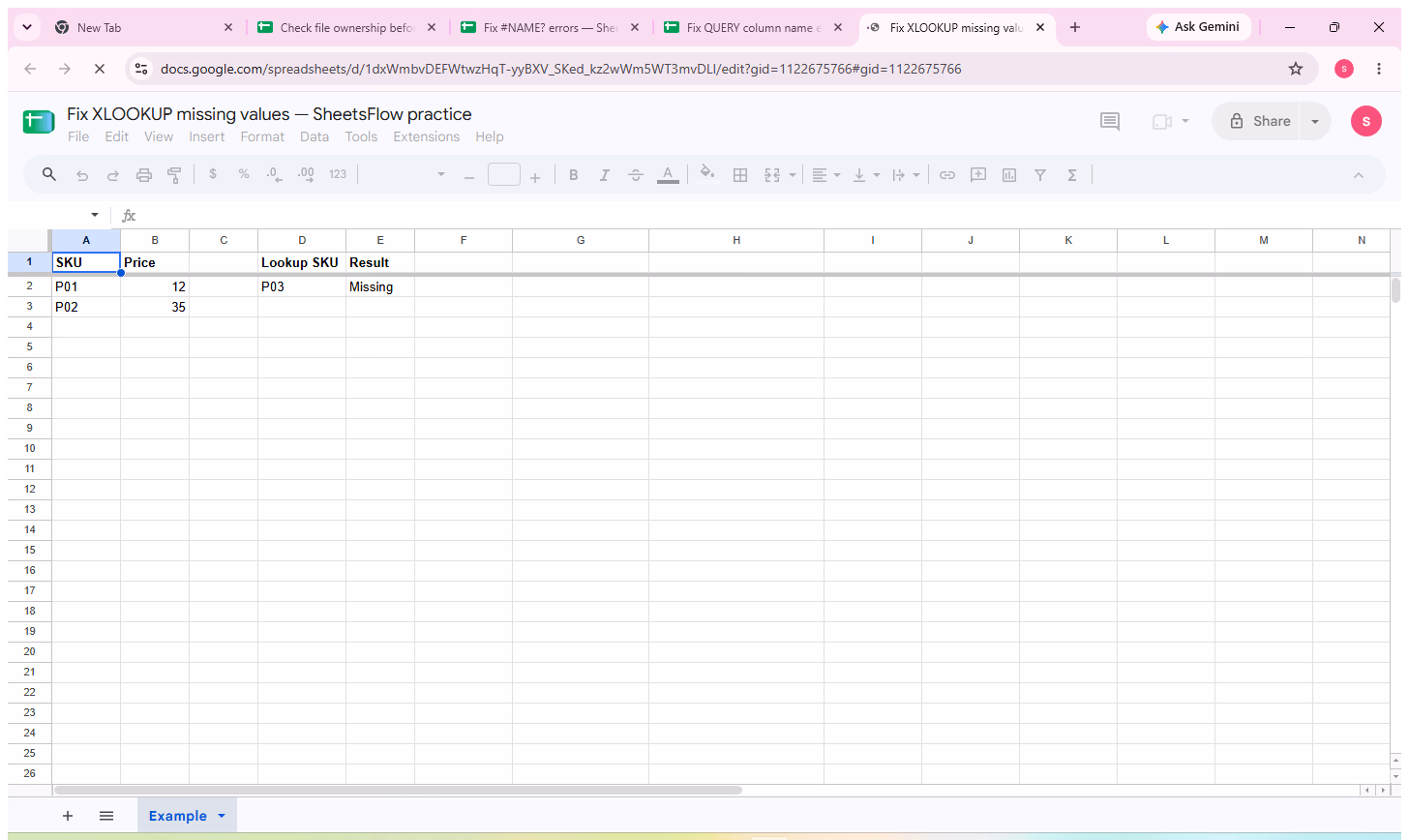This screenshot has height=840, width=1409.
Task: Decrease font size with minus
Action: pyautogui.click(x=469, y=176)
